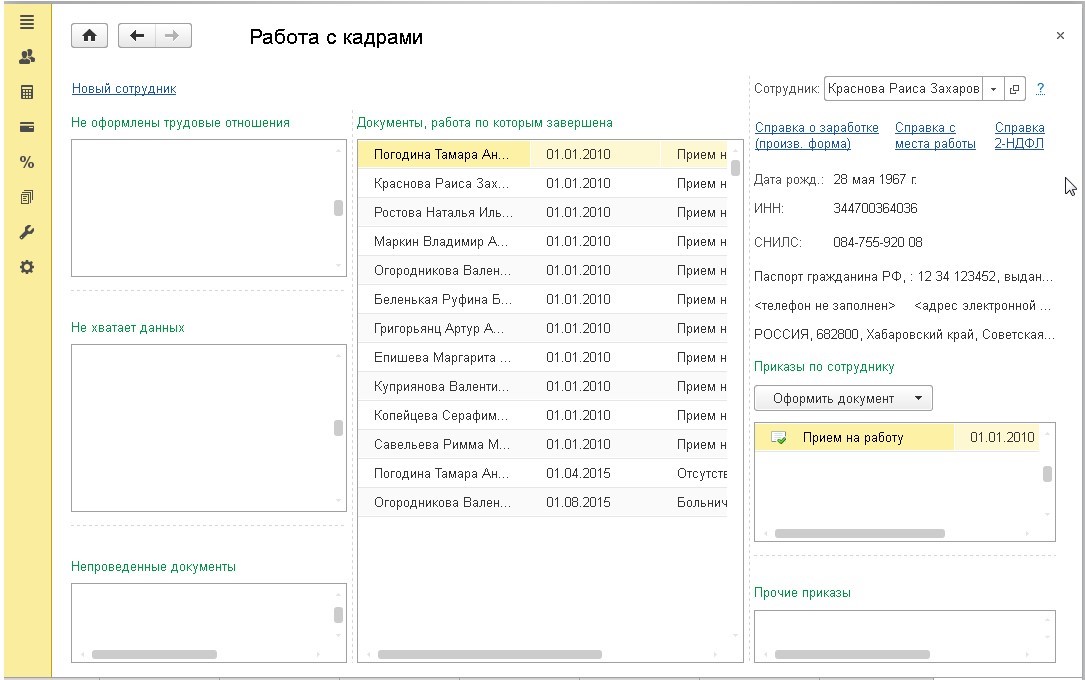The width and height of the screenshot is (1085, 680).
Task: Select the Краснова Раиса Зах... row
Action: click(542, 184)
